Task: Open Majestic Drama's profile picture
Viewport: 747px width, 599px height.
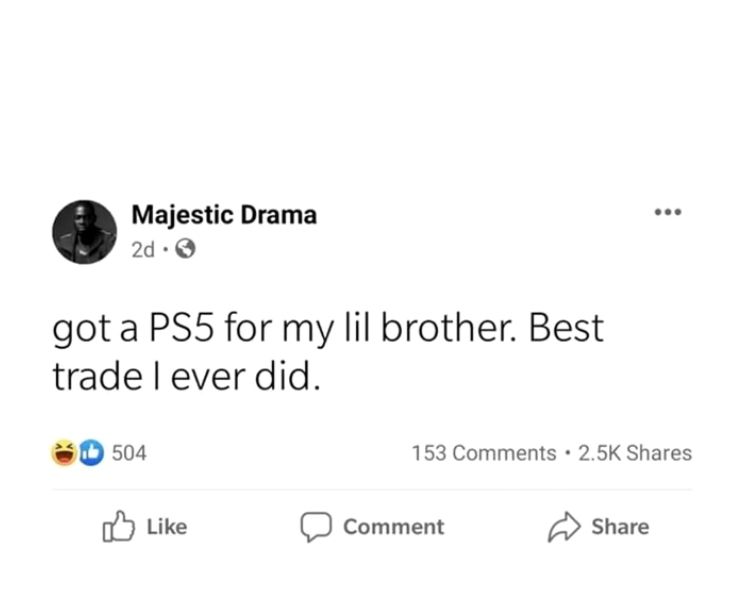Action: [84, 232]
